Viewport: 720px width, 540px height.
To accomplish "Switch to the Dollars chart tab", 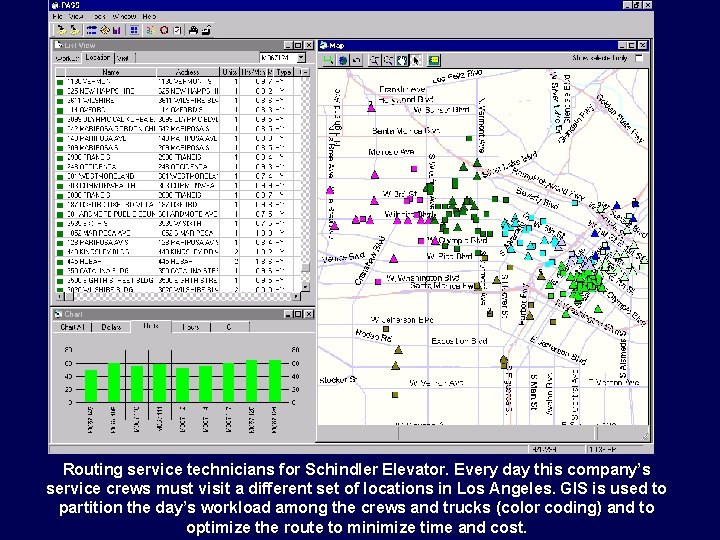I will (x=111, y=327).
